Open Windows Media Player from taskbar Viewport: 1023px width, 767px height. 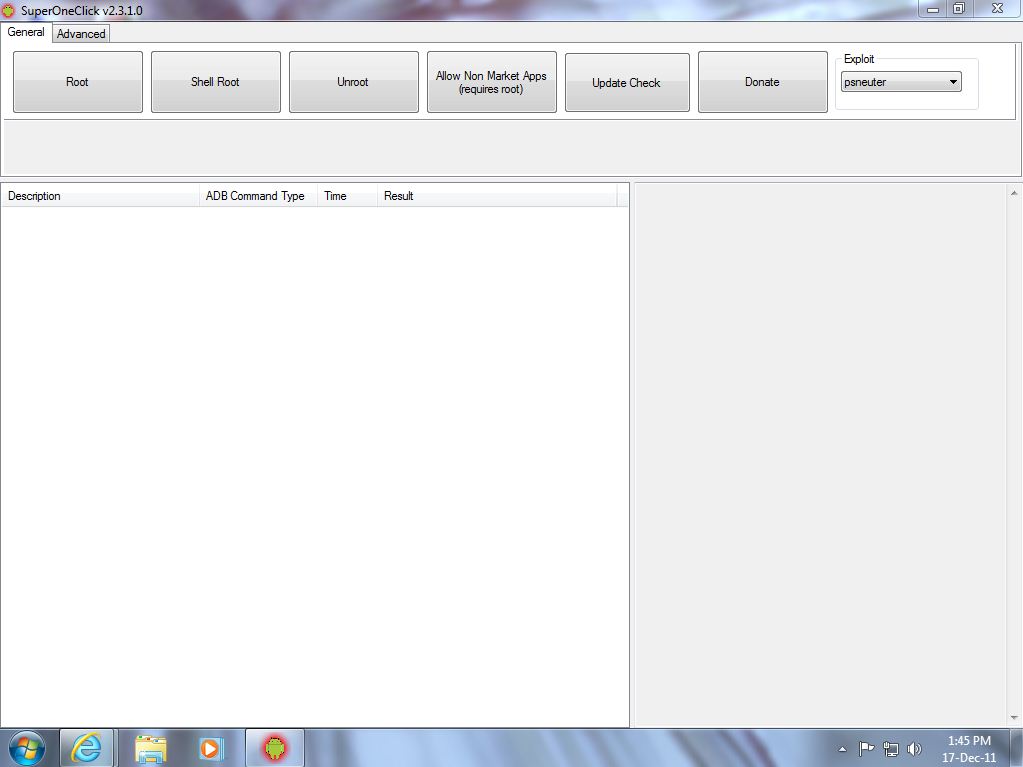(x=211, y=748)
